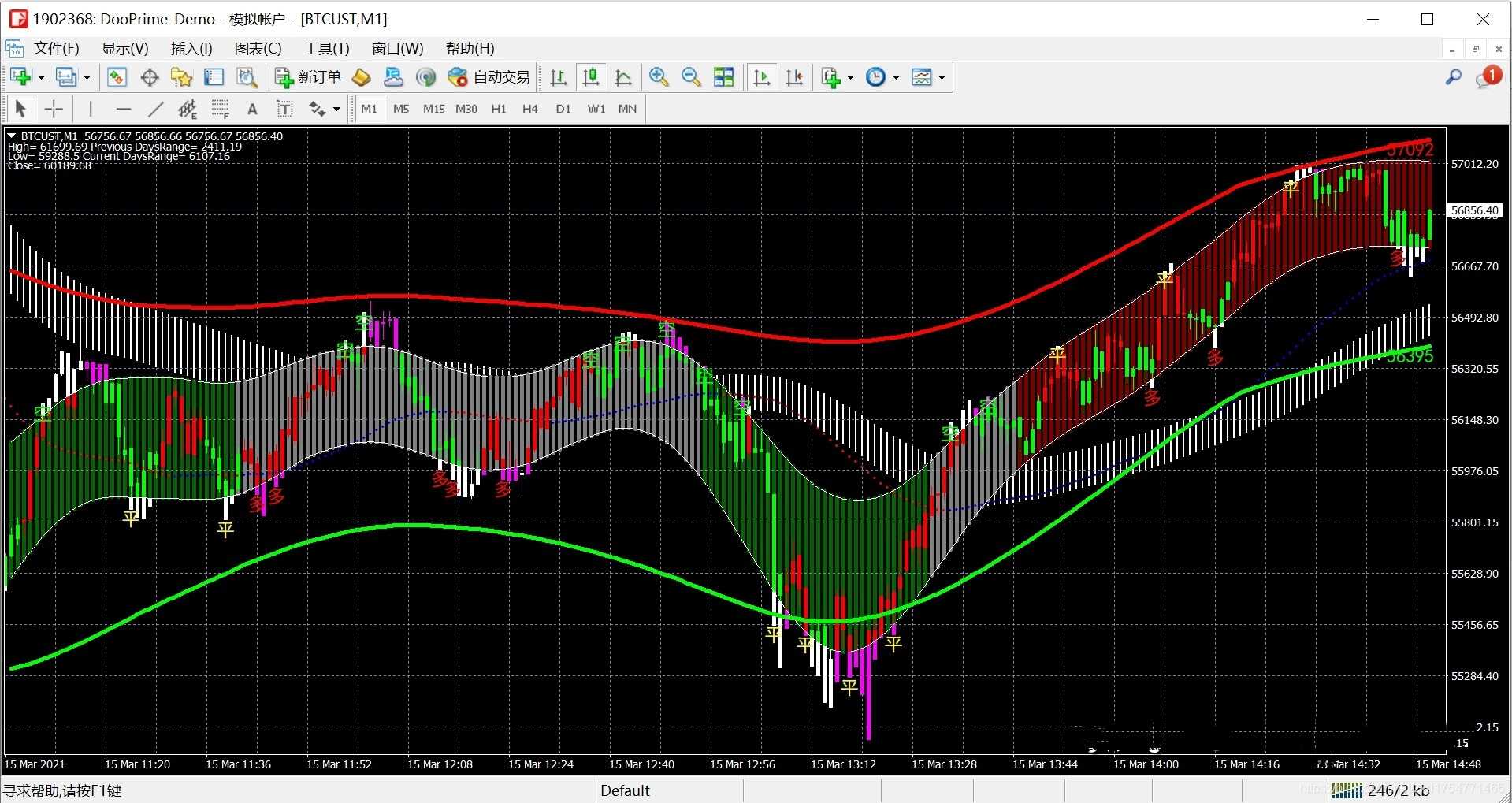The height and width of the screenshot is (803, 1512).
Task: Select the cursor arrow tool
Action: click(20, 109)
